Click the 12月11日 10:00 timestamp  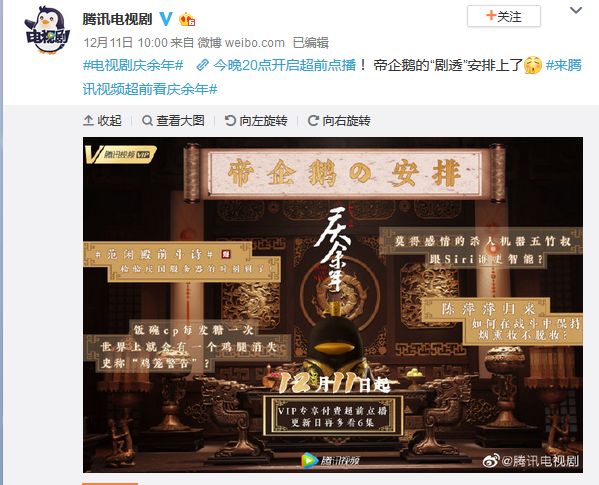coord(126,42)
